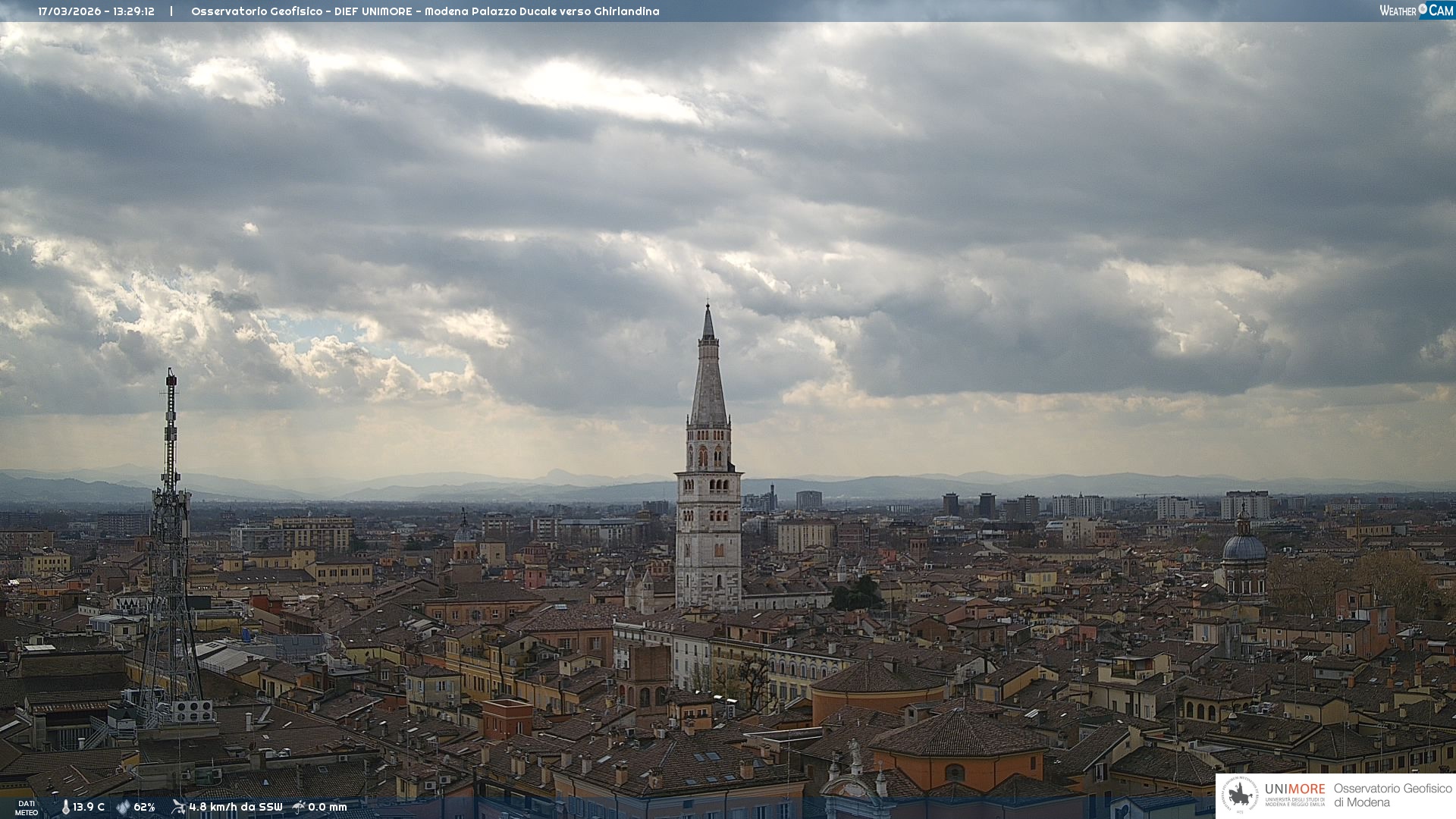Viewport: 1456px width, 819px height.
Task: Click the 0.0 mm rainfall reading
Action: pos(327,807)
